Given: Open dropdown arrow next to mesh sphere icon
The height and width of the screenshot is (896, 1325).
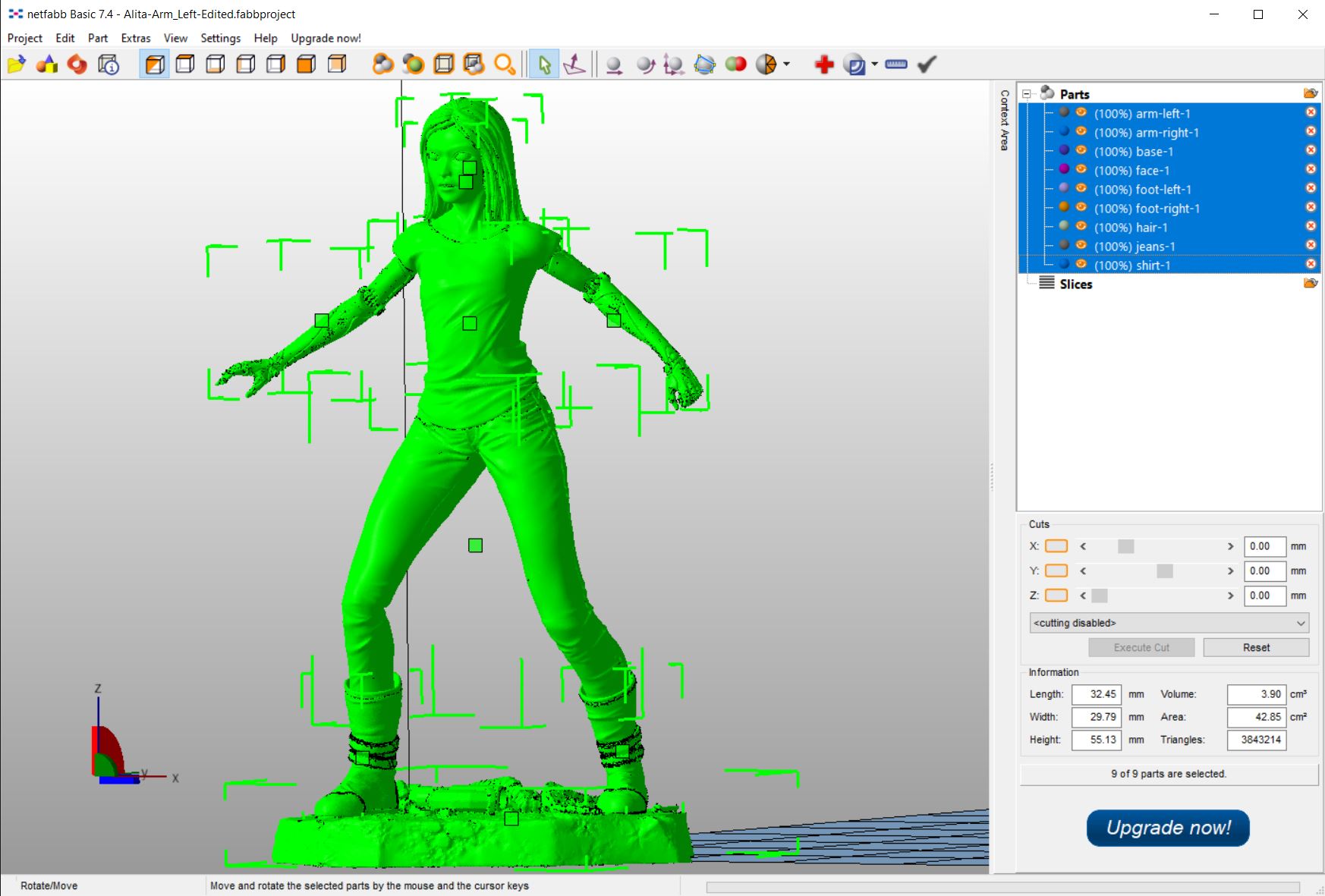Looking at the screenshot, I should pyautogui.click(x=786, y=64).
